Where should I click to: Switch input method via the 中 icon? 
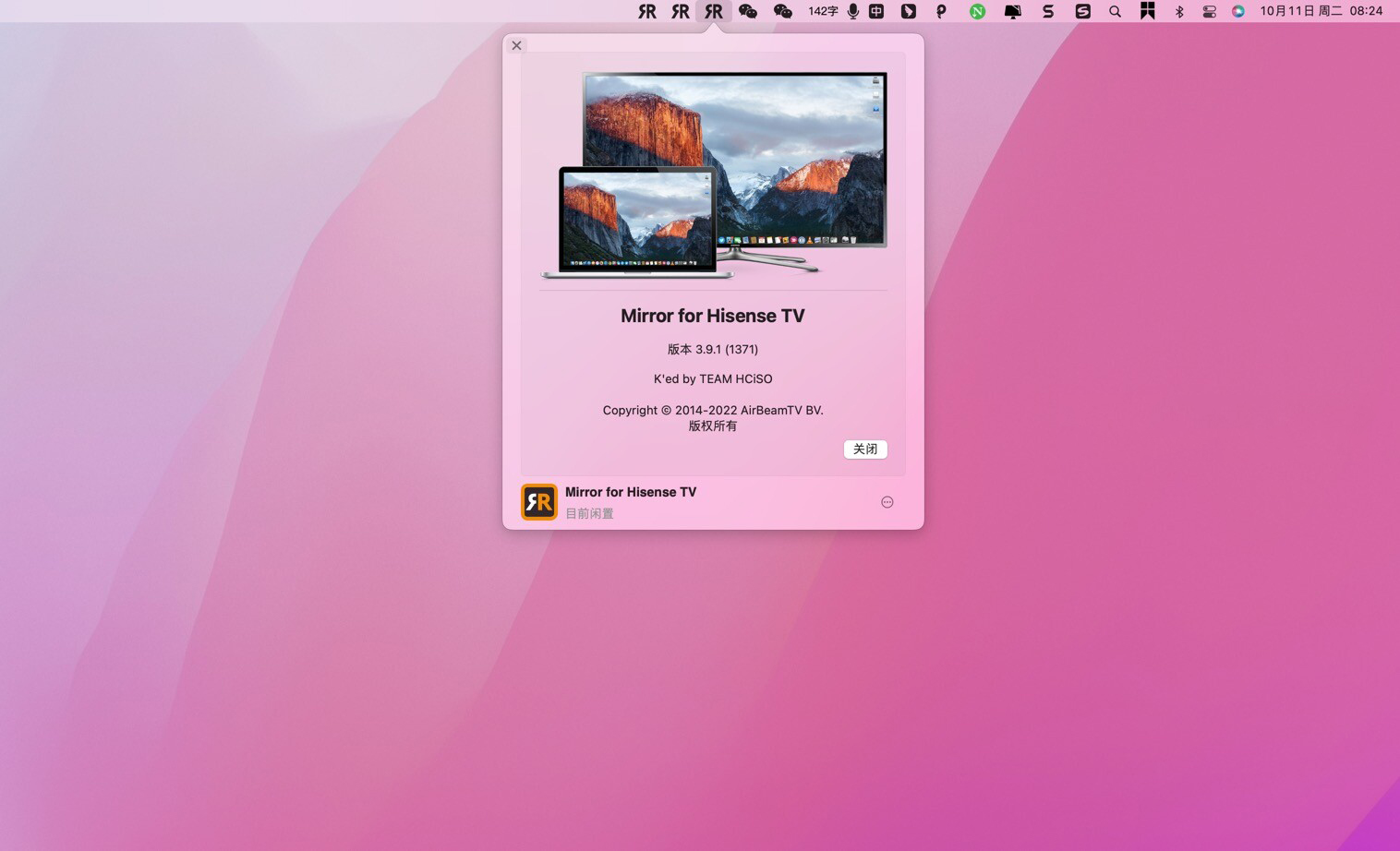click(x=876, y=11)
